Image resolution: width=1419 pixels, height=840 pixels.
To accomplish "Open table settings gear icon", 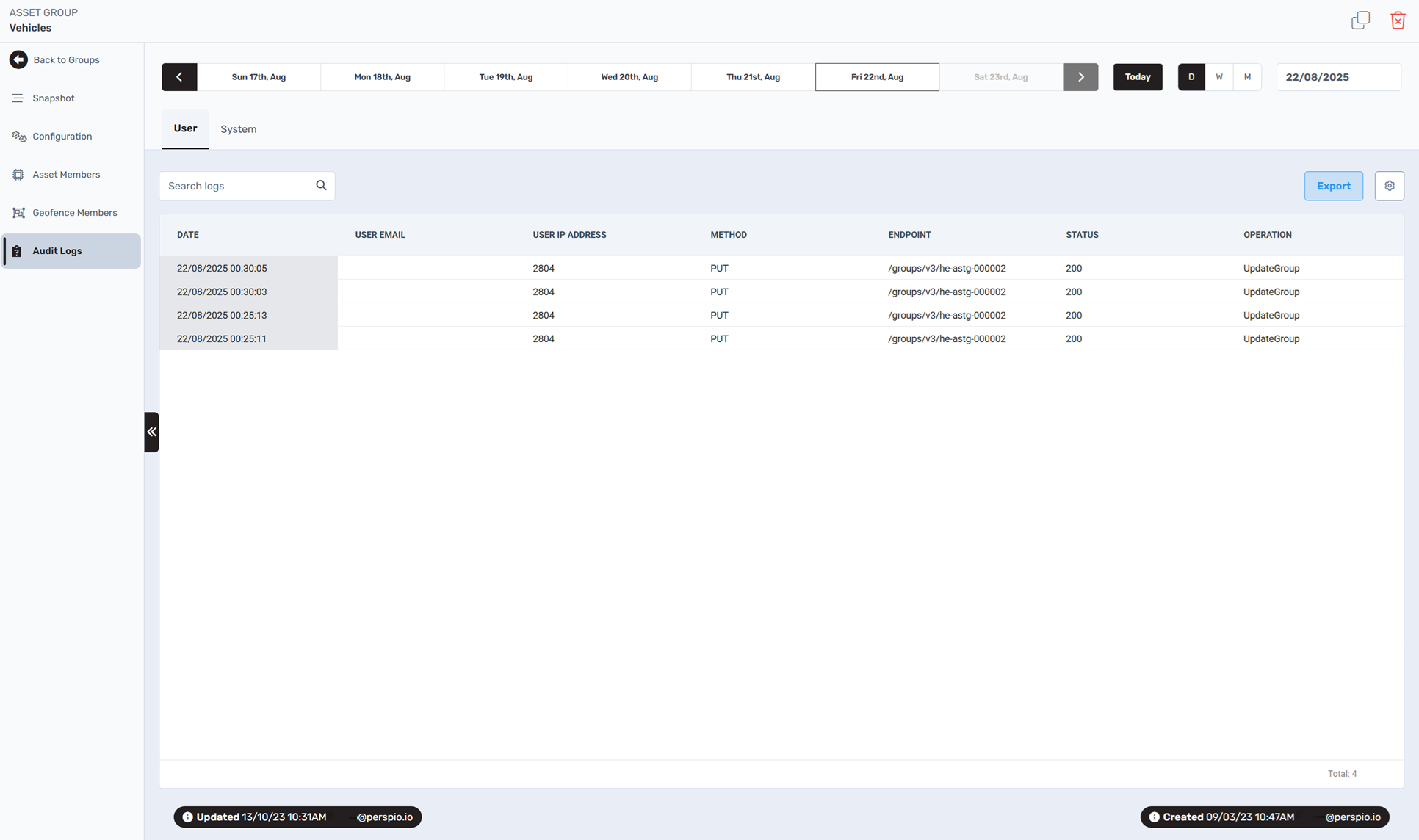I will point(1389,186).
